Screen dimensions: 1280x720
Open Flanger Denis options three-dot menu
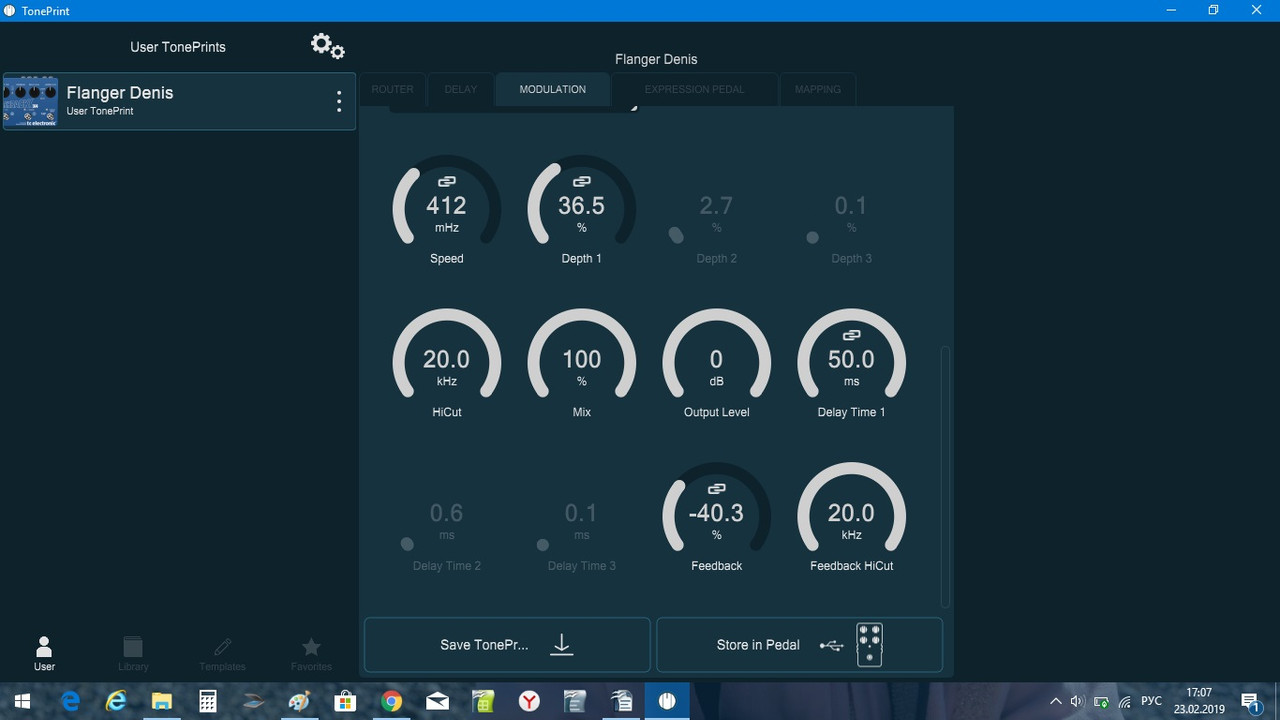point(339,101)
